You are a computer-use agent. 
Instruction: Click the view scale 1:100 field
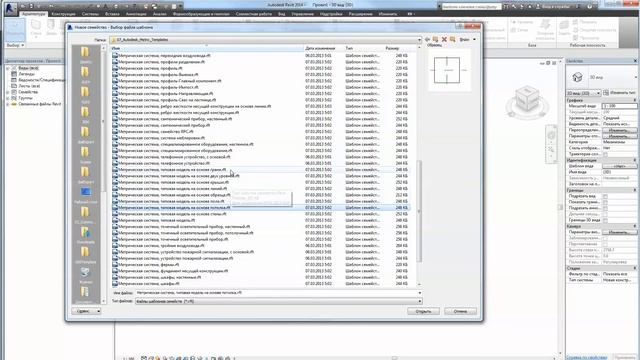[619, 106]
